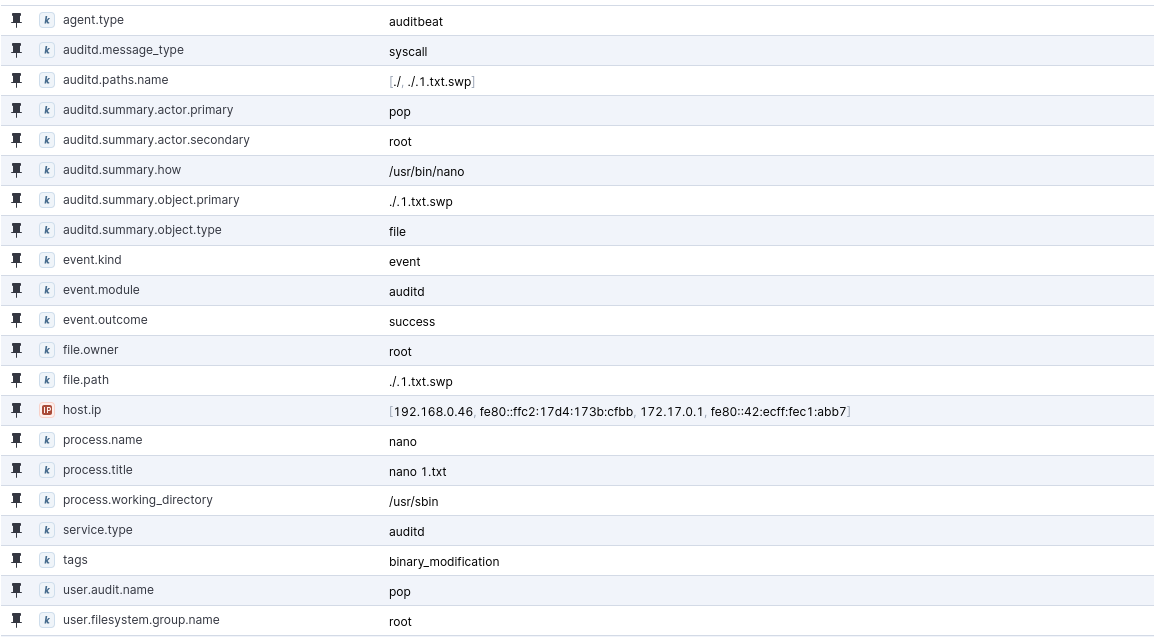
Task: Click the auditd.summary.how field name
Action: coord(121,170)
